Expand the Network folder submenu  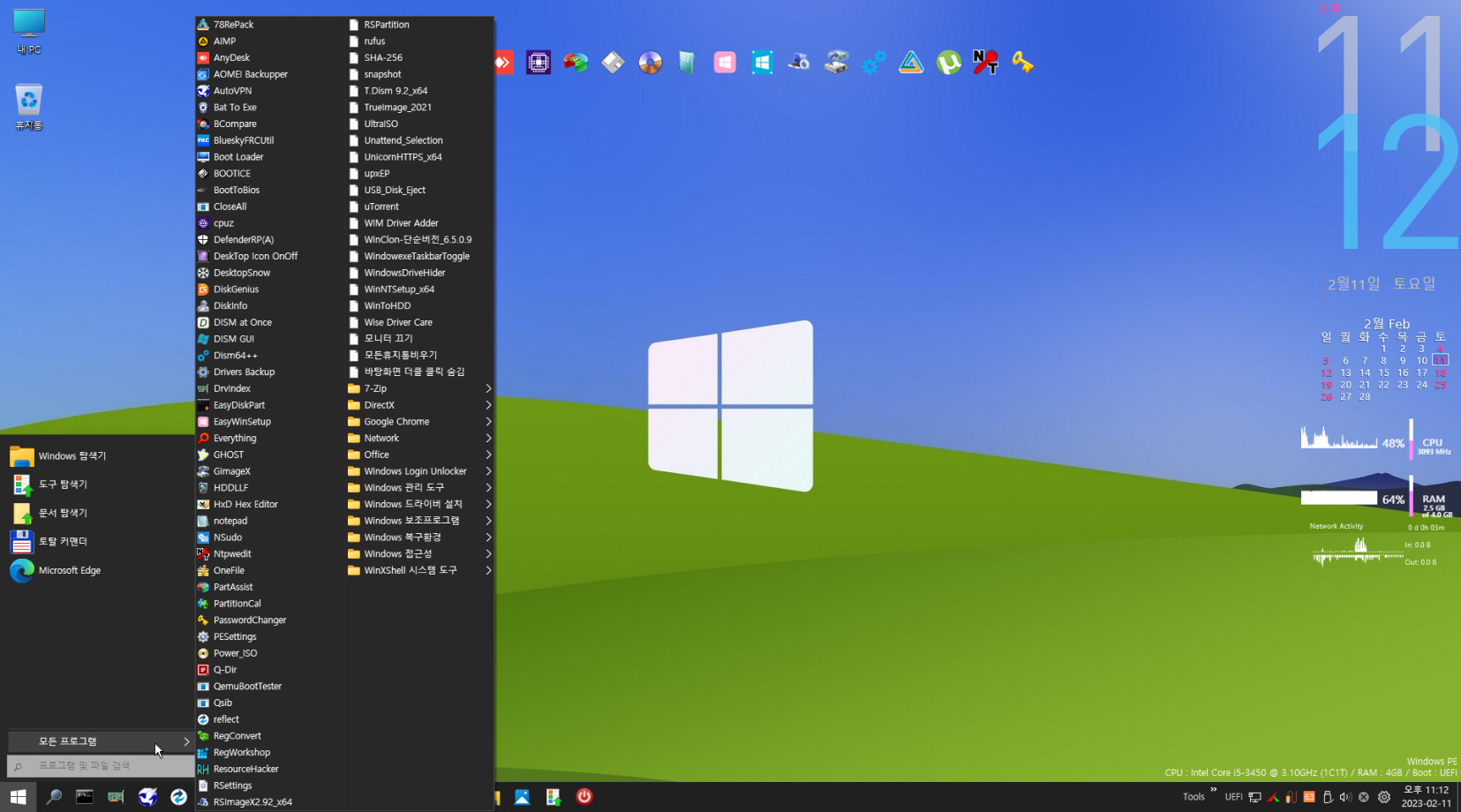[420, 438]
